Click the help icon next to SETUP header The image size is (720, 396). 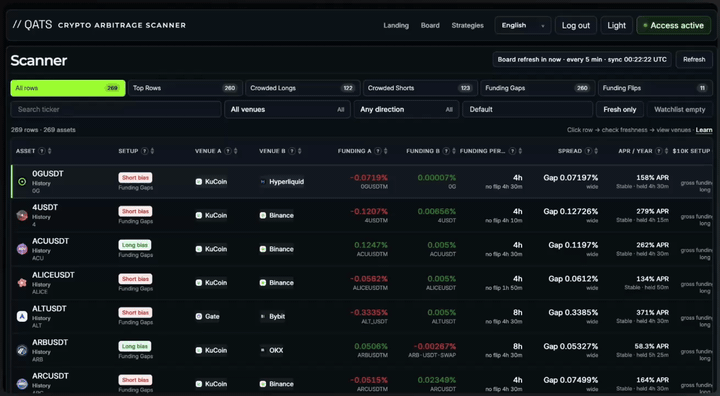(x=145, y=151)
